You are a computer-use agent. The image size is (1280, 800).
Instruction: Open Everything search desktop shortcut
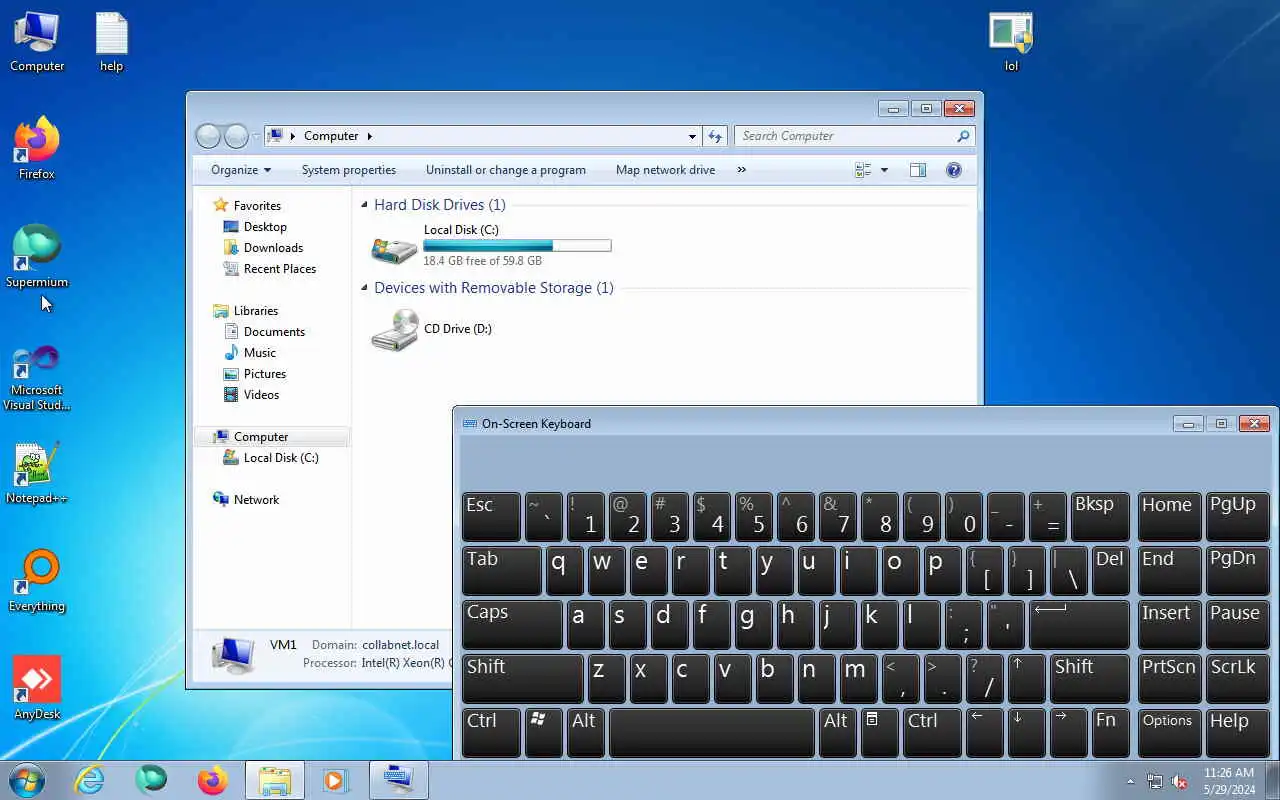click(37, 581)
